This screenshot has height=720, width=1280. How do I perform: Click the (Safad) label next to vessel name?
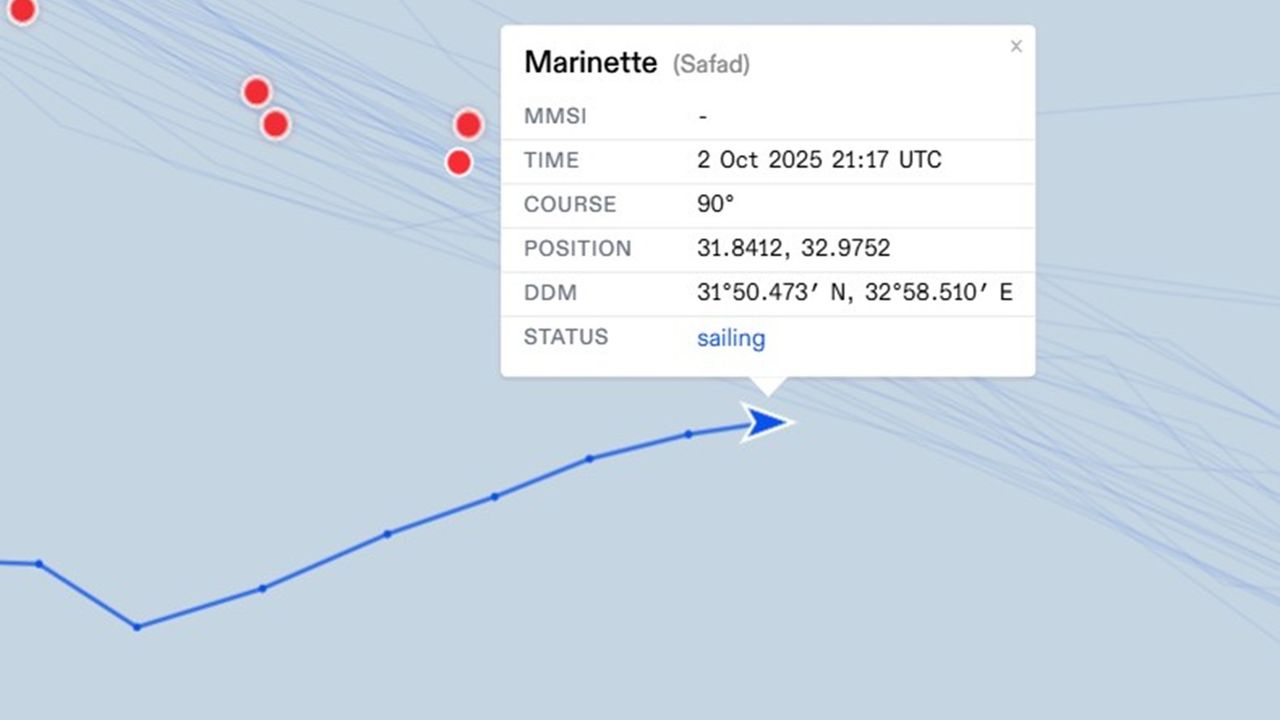(711, 65)
